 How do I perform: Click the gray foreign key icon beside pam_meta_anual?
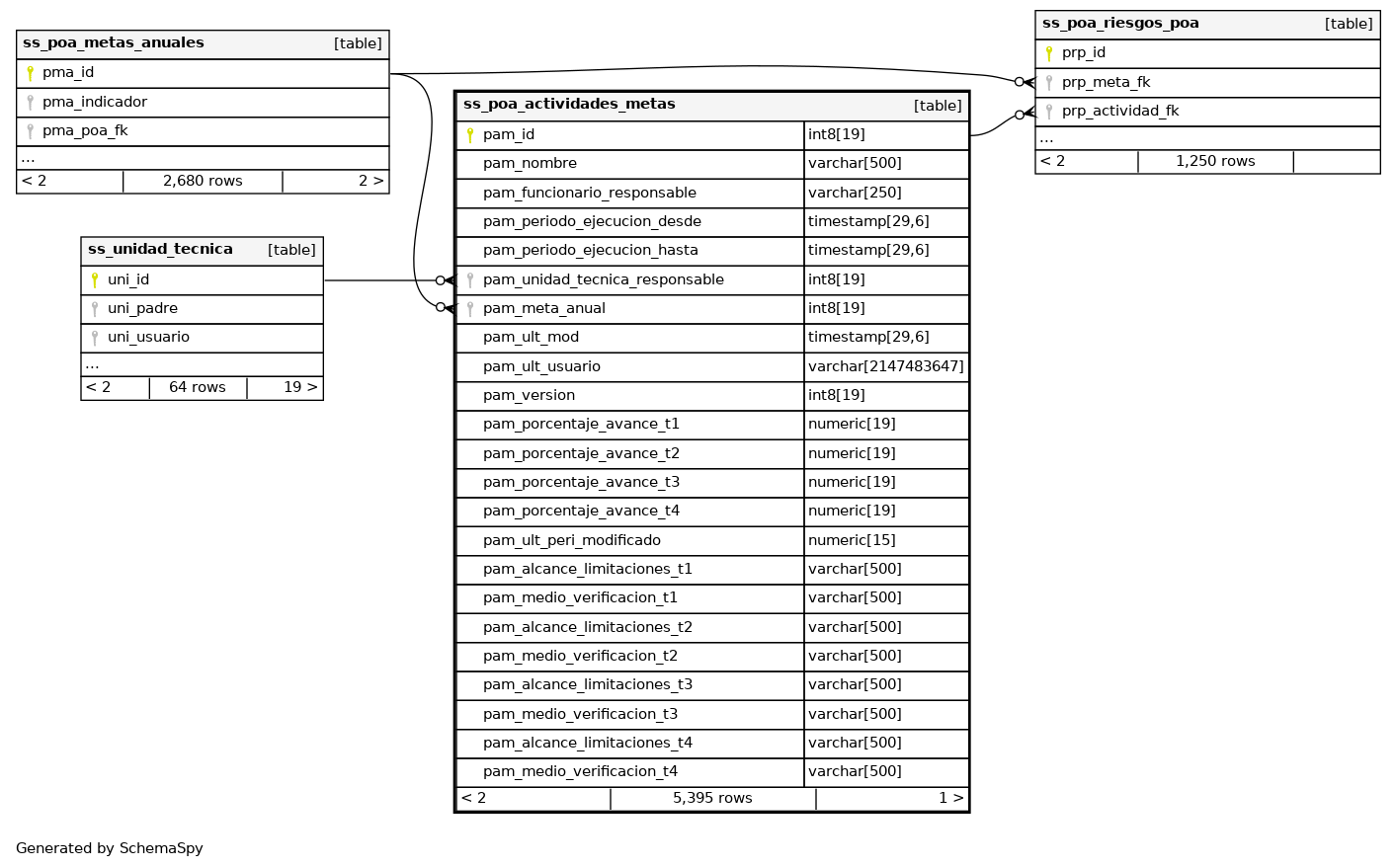pos(470,309)
